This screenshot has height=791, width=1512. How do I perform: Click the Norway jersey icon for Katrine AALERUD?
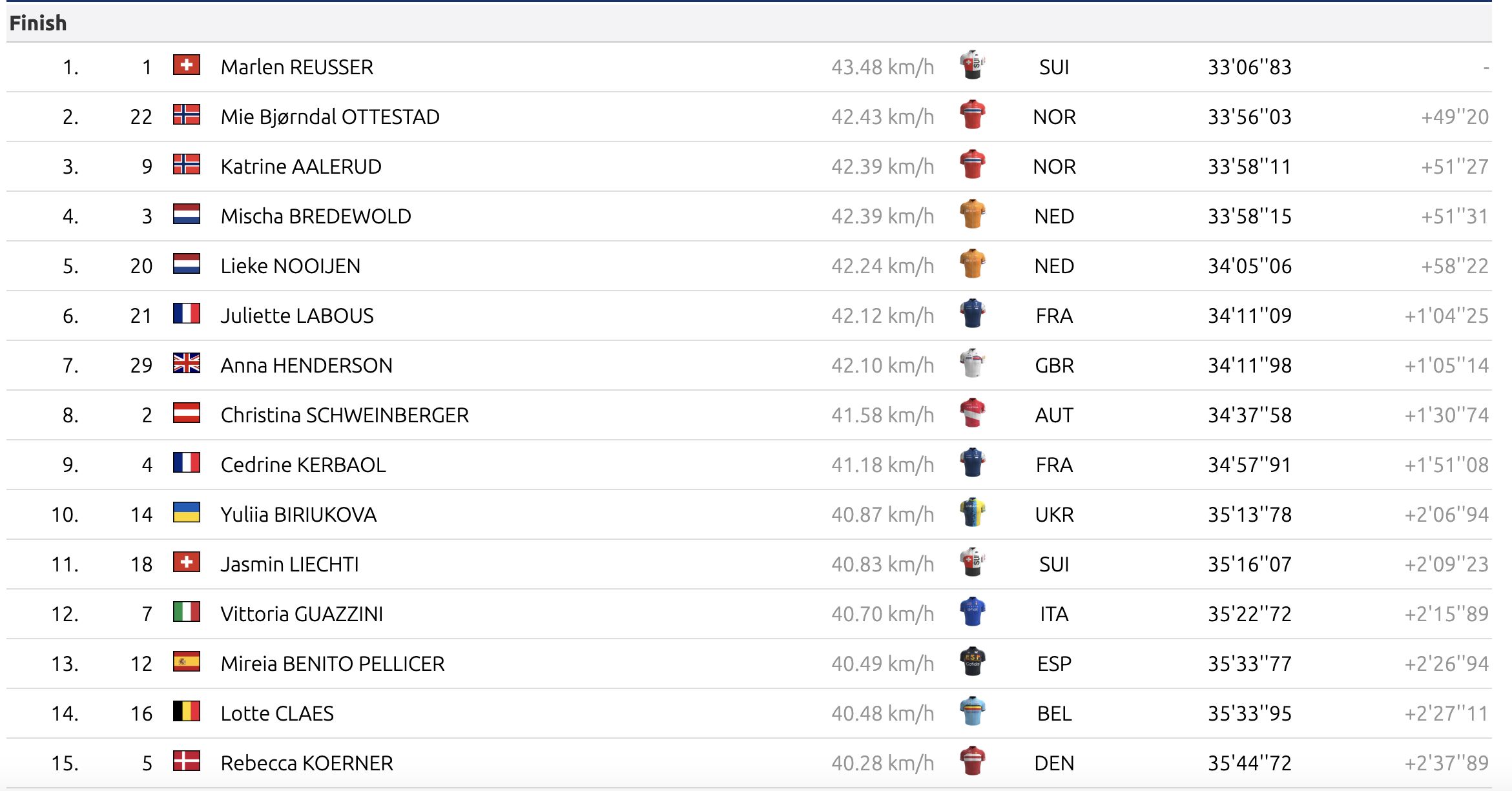[972, 165]
